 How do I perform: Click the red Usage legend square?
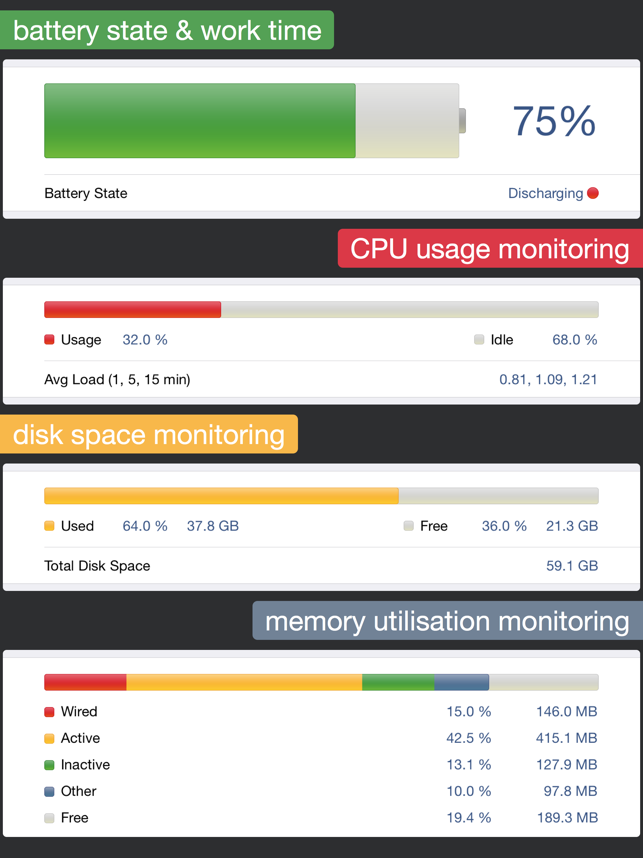(49, 340)
